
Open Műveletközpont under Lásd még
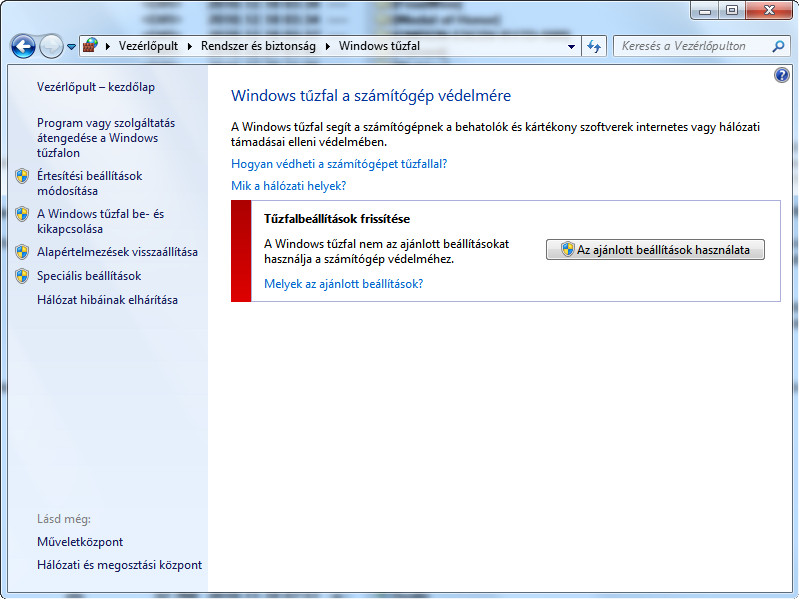coord(80,541)
